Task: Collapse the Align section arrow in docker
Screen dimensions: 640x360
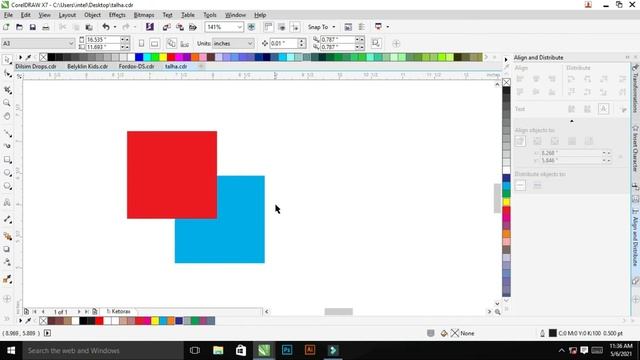Action: (x=571, y=121)
